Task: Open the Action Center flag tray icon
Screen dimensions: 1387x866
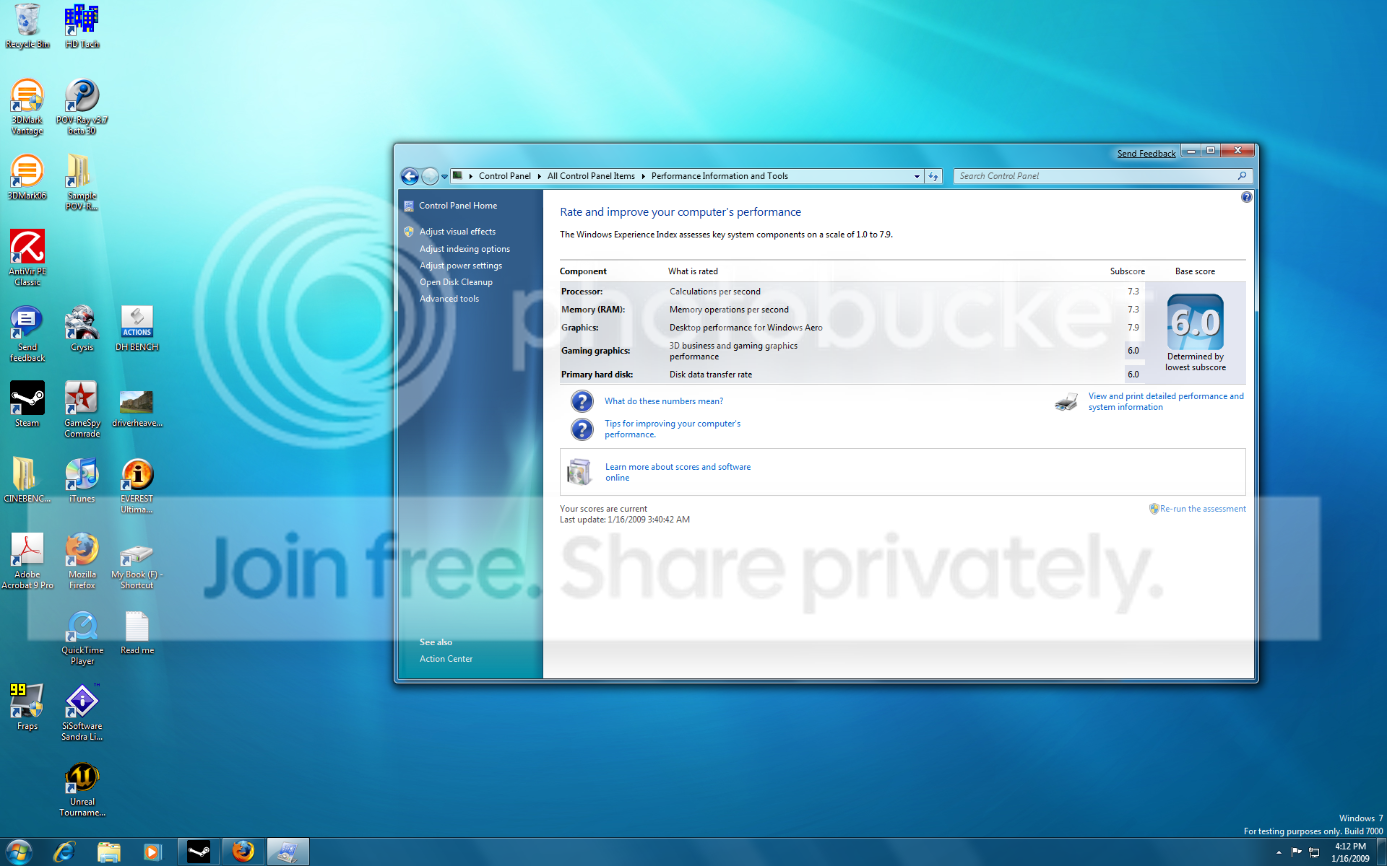Action: (x=1297, y=852)
